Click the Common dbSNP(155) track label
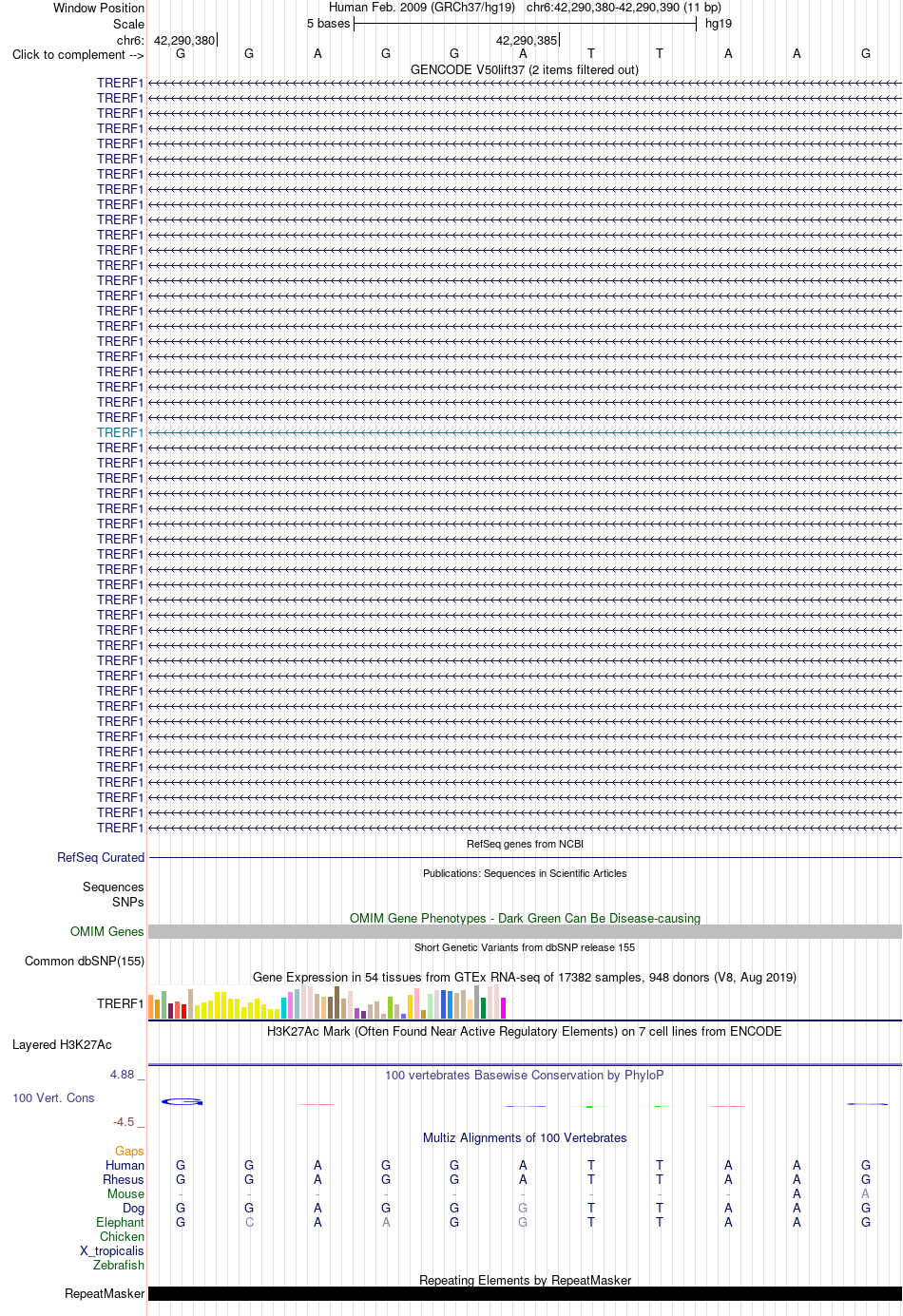903x1316 pixels. coord(85,961)
